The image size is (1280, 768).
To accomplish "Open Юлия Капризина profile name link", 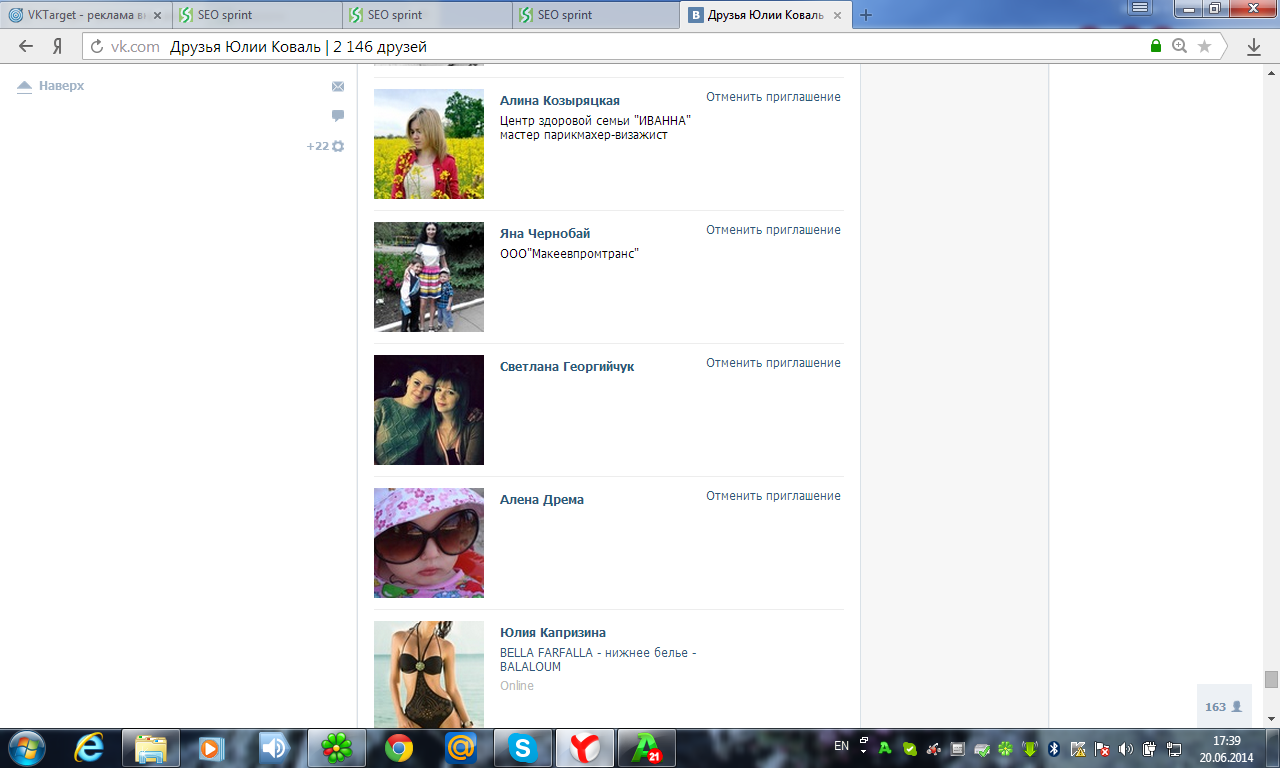I will tap(553, 633).
